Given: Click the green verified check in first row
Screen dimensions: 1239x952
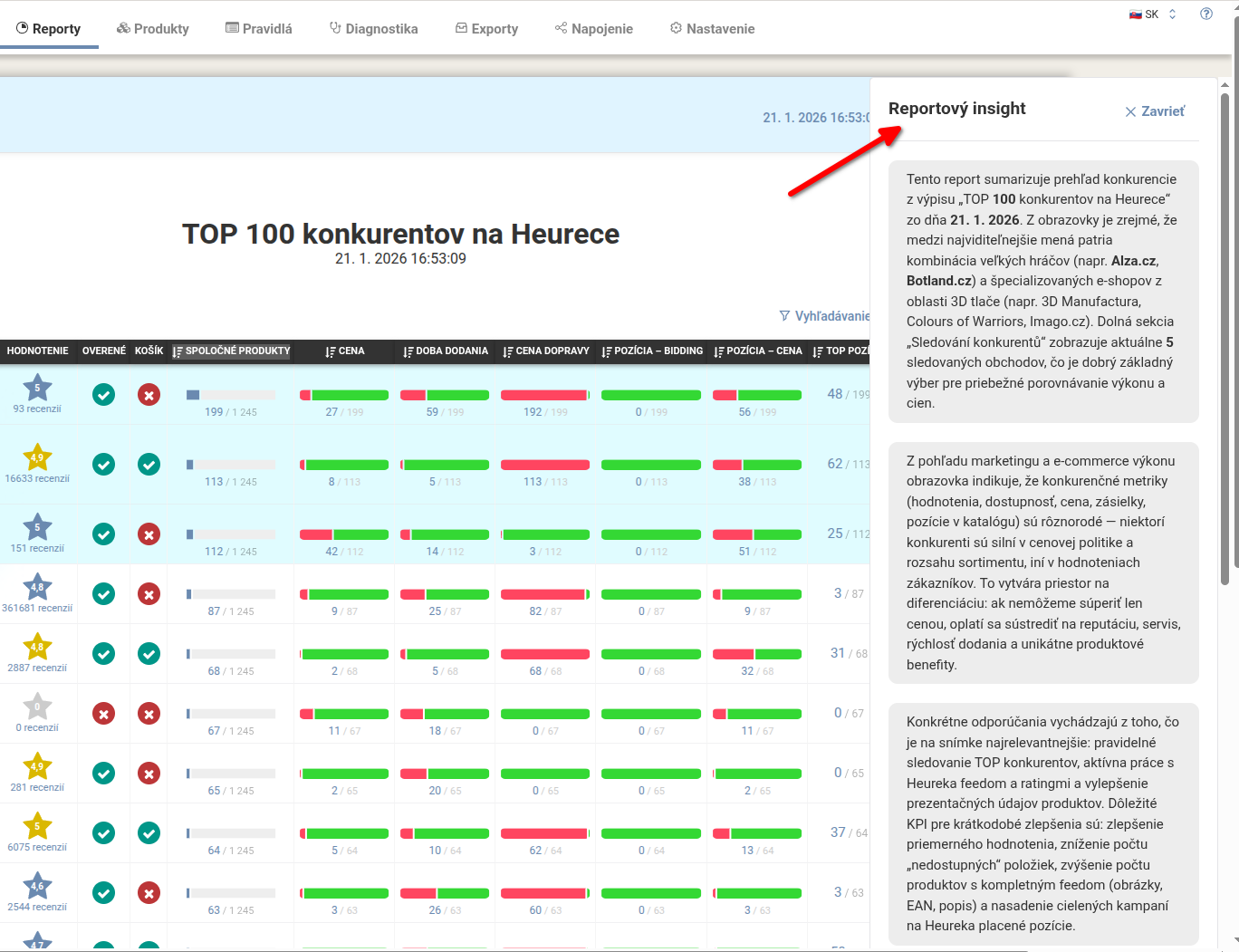Looking at the screenshot, I should point(104,395).
